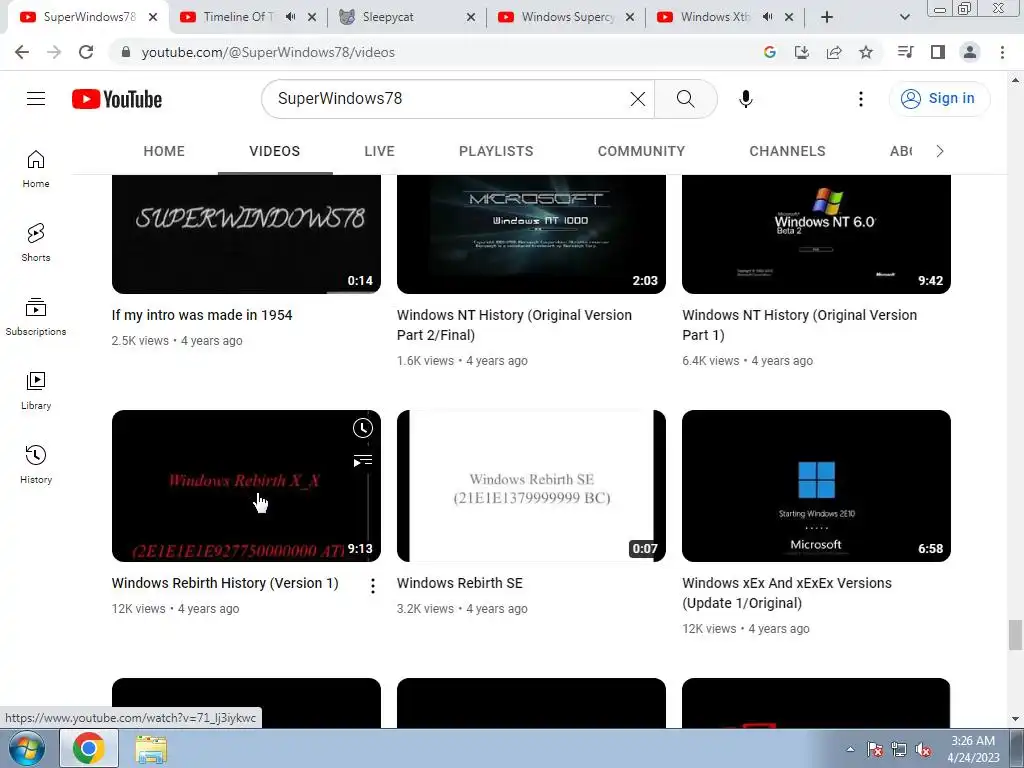The width and height of the screenshot is (1024, 768).
Task: Click browser forward arrow
Action: click(x=54, y=52)
